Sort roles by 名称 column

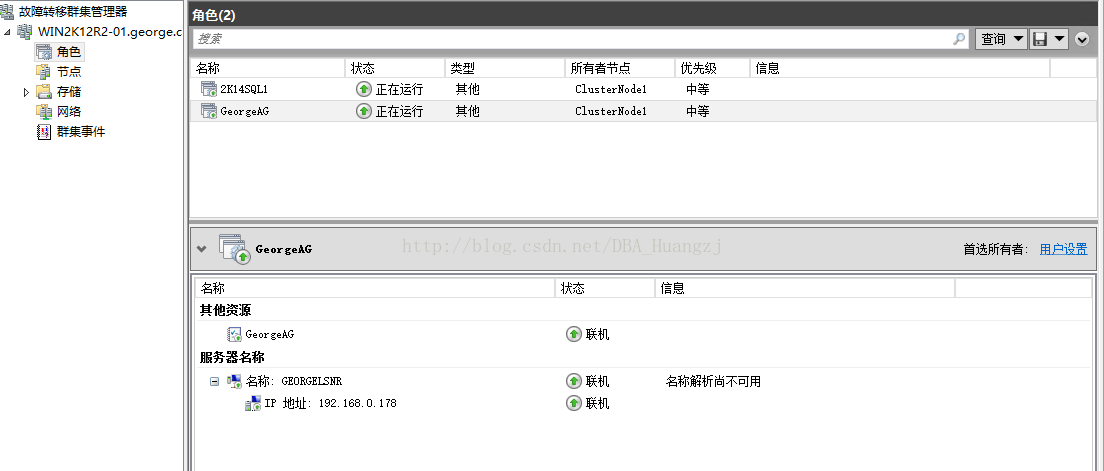(268, 68)
